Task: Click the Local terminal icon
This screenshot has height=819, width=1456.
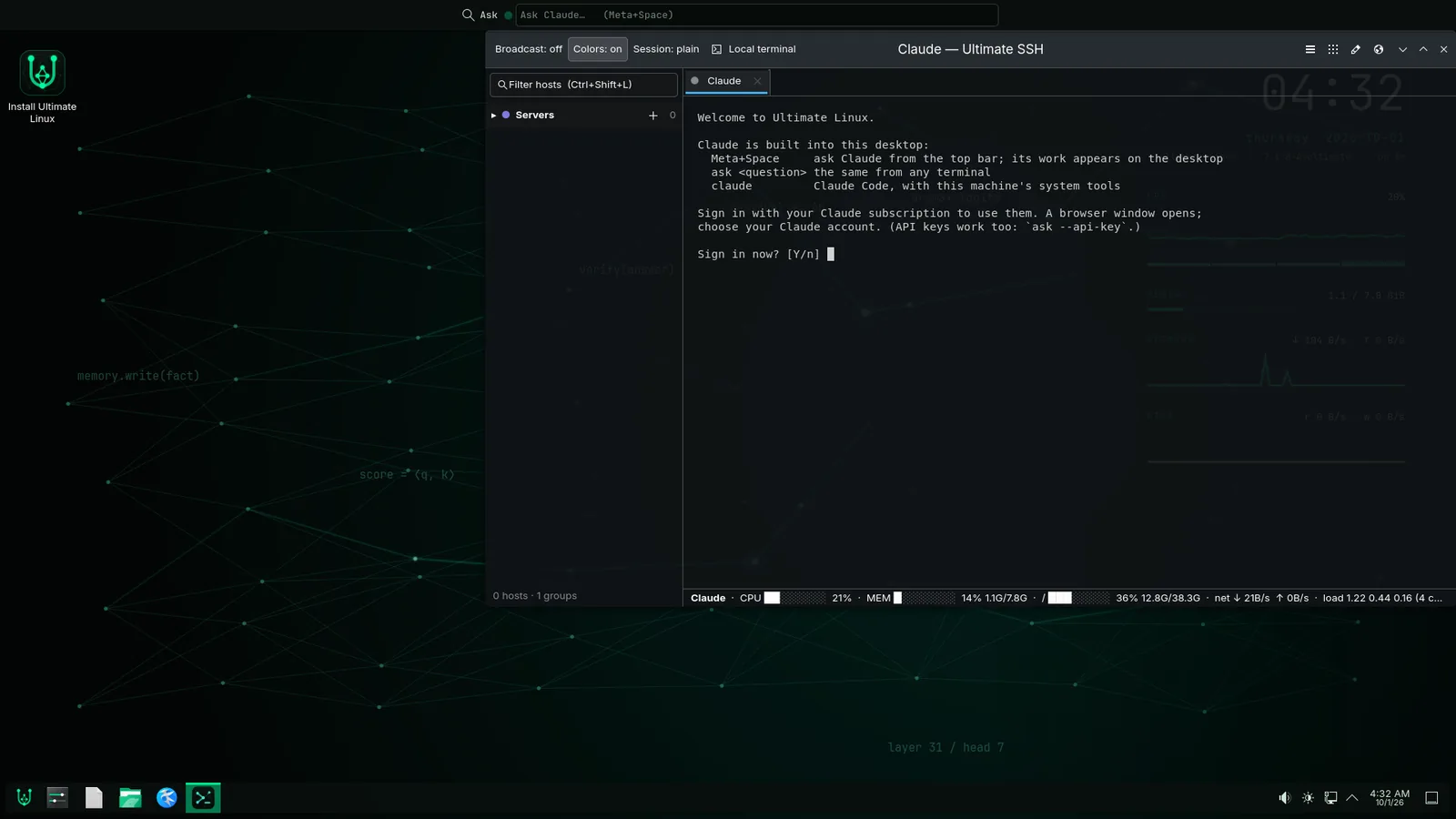Action: 716,49
